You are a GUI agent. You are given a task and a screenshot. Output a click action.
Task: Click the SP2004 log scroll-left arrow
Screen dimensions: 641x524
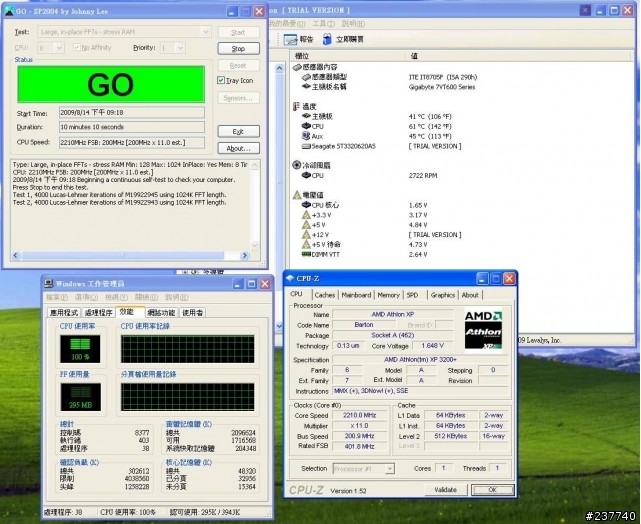coord(16,255)
